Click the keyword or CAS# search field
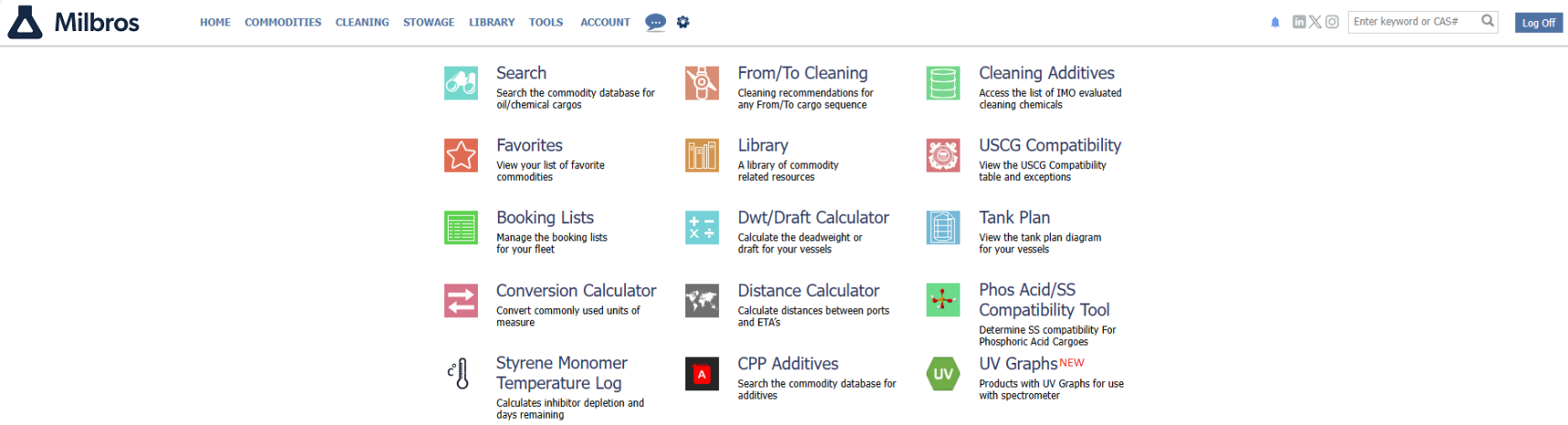 click(x=1413, y=22)
